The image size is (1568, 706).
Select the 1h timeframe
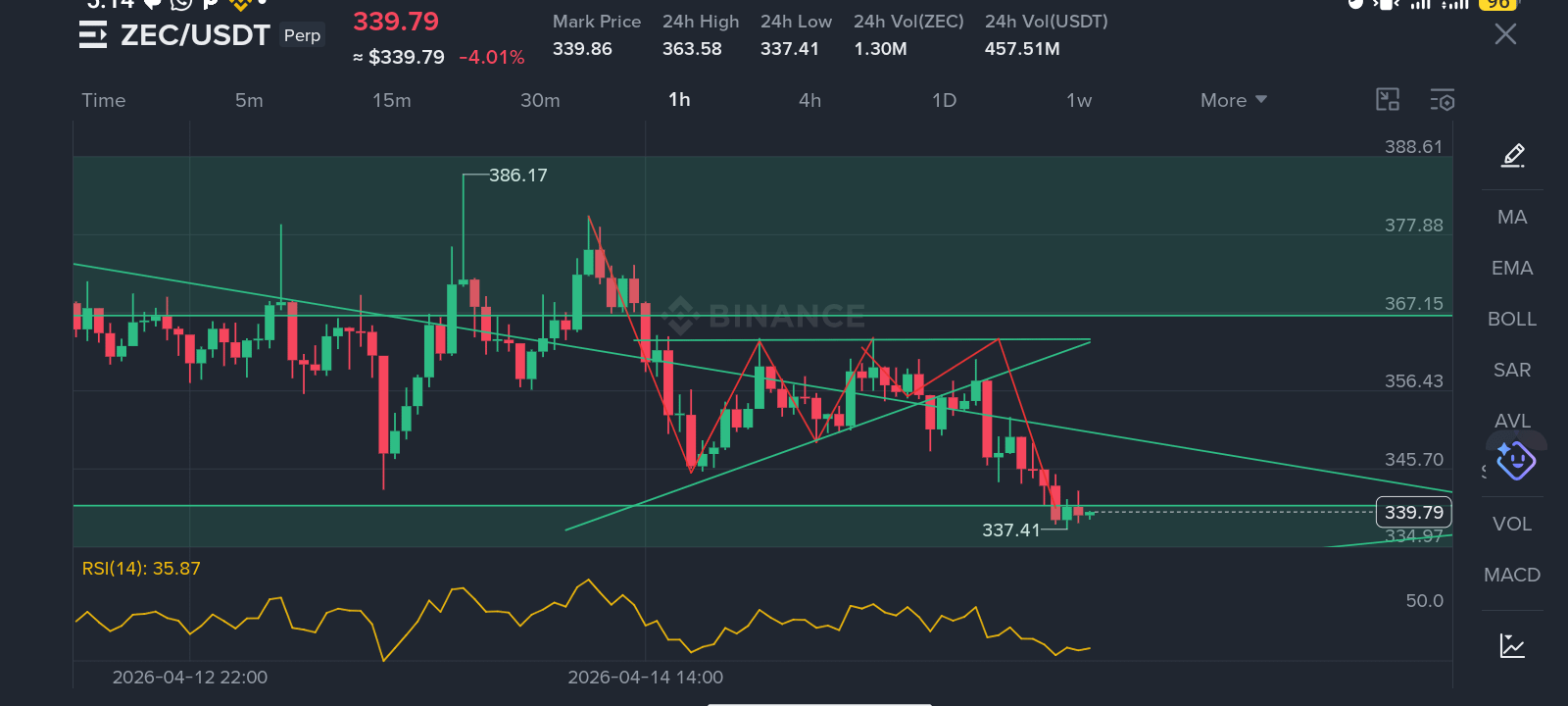679,99
